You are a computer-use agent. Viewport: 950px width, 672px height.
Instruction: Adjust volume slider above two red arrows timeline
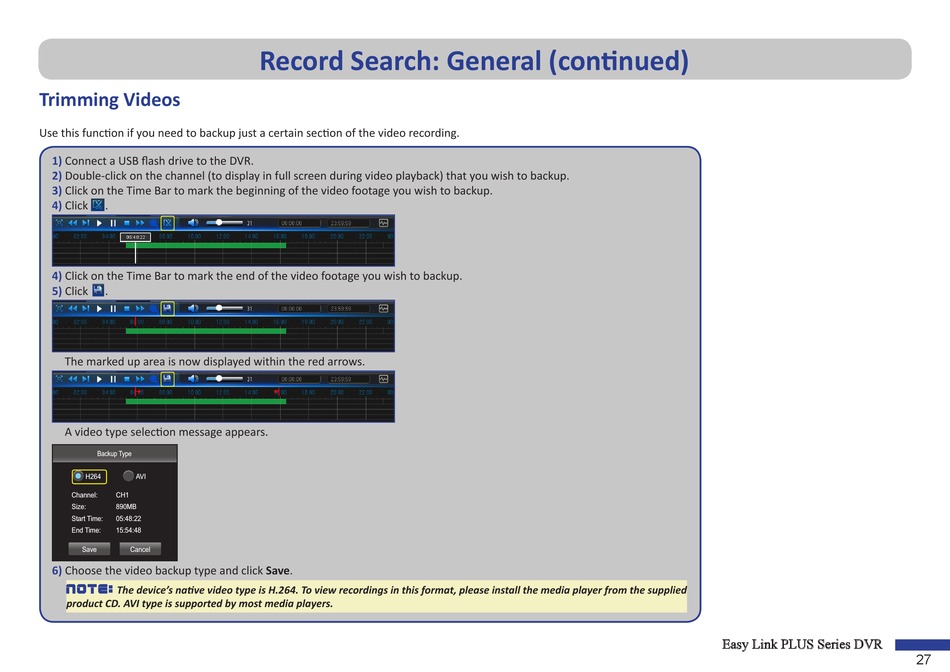click(224, 379)
